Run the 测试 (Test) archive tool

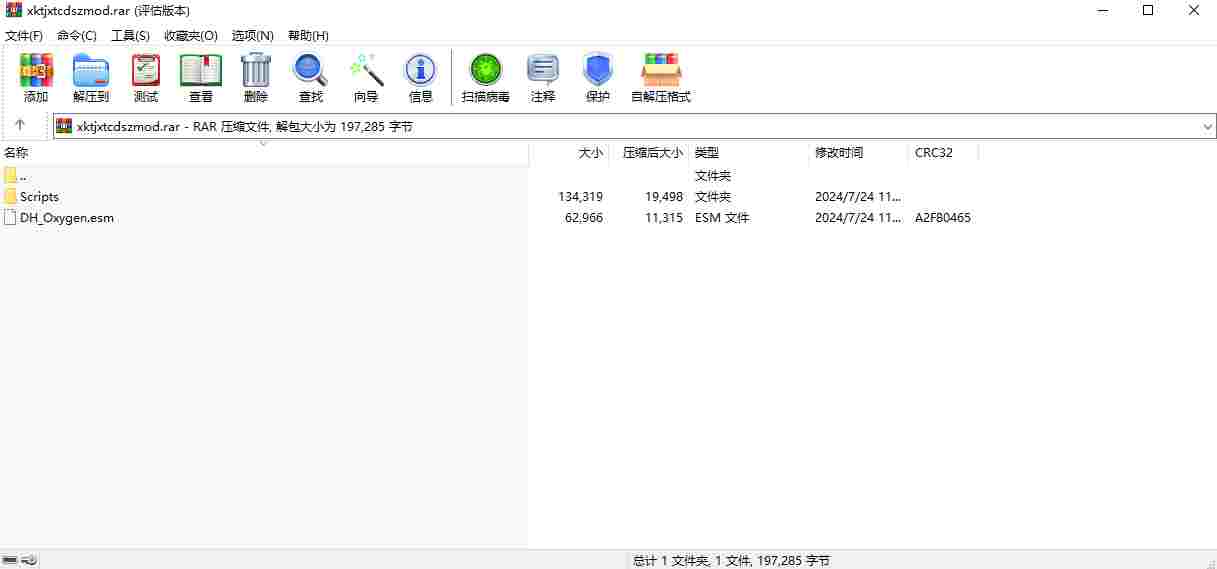pos(146,78)
